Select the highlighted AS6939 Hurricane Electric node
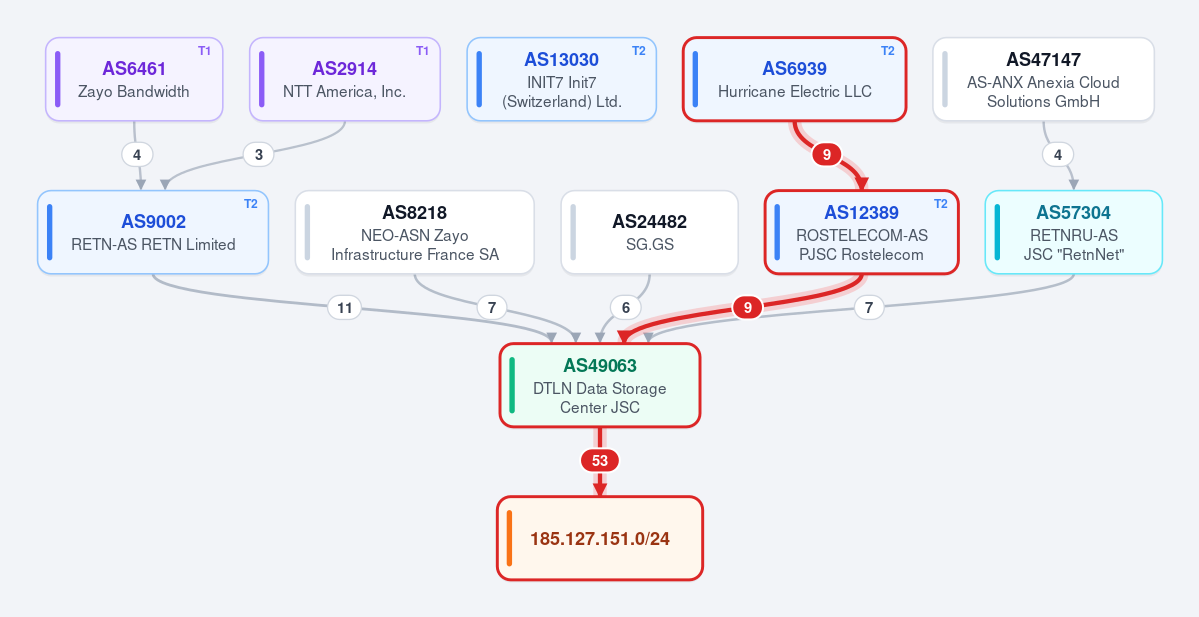The height and width of the screenshot is (617, 1199). coord(794,80)
